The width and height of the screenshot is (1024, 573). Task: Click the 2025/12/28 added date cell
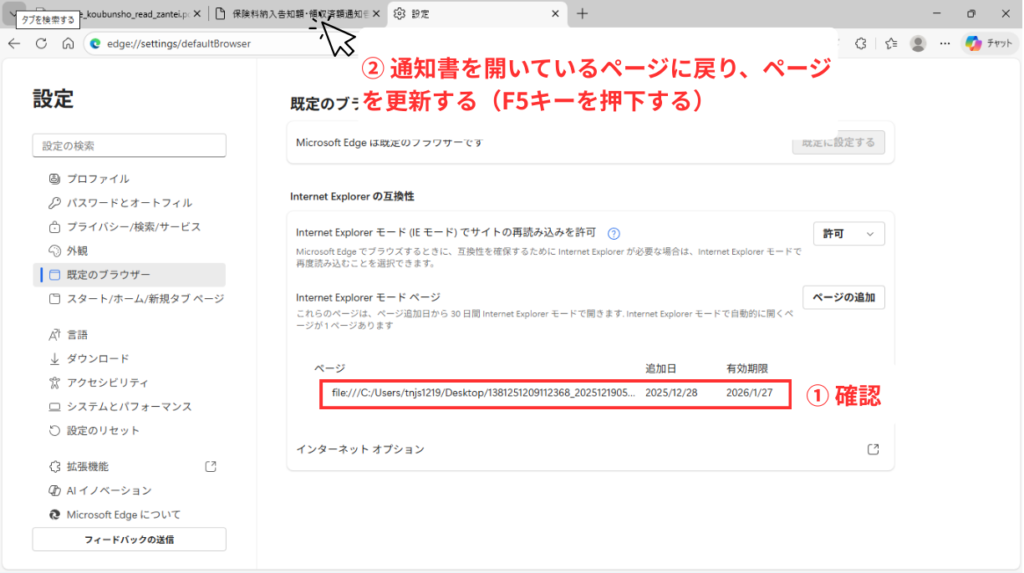point(671,393)
